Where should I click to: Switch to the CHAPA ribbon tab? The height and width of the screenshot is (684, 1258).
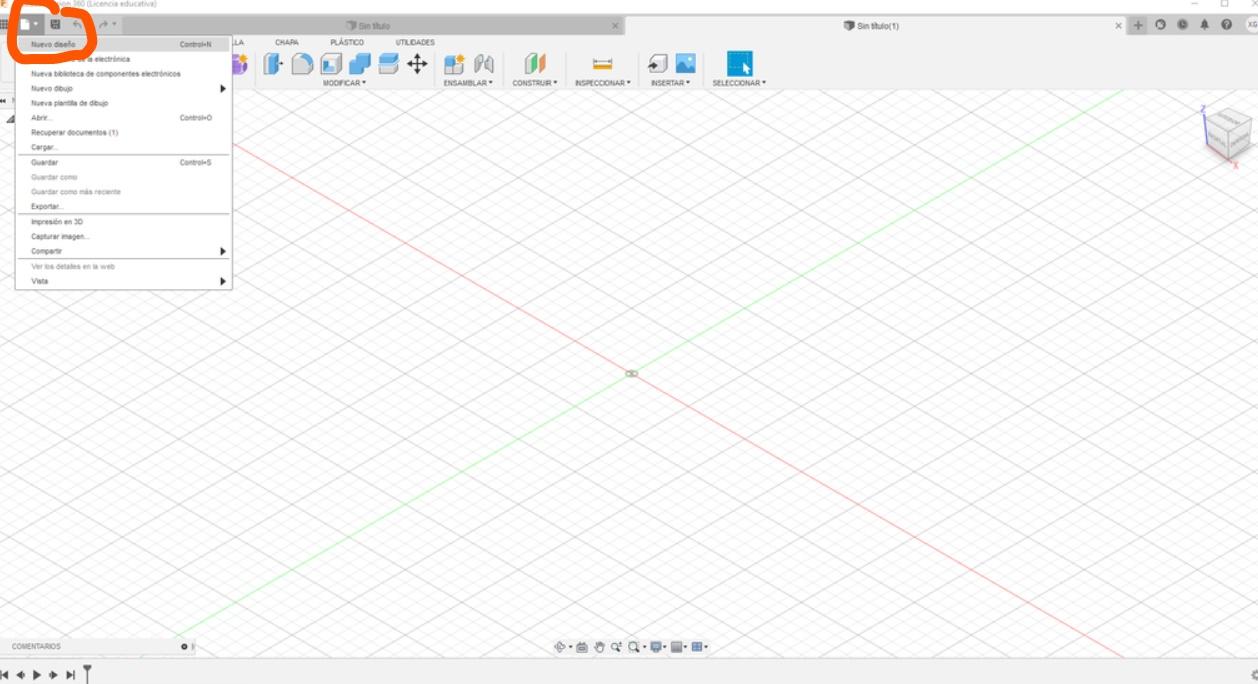click(287, 42)
